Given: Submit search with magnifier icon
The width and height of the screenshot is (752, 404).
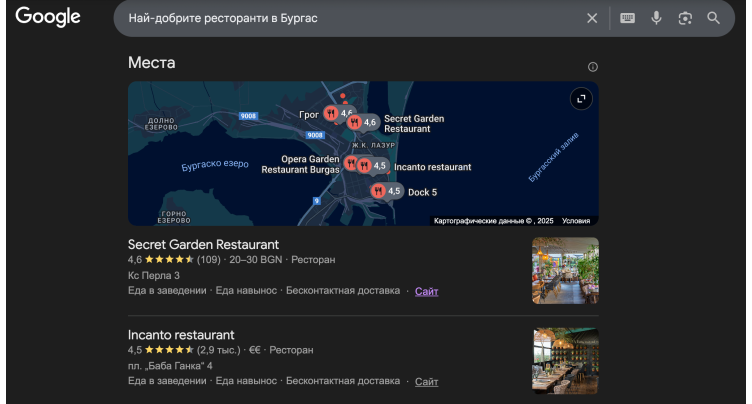Looking at the screenshot, I should [714, 18].
